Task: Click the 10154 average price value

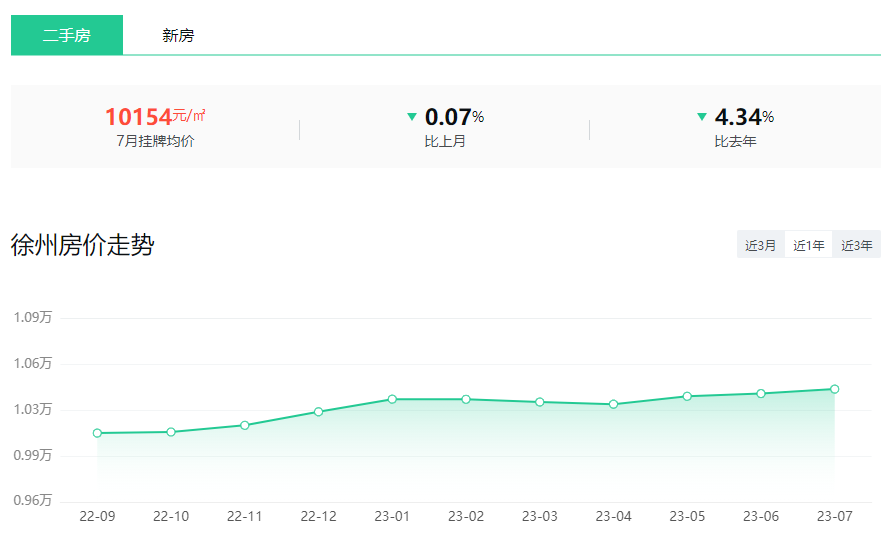Action: pyautogui.click(x=139, y=117)
